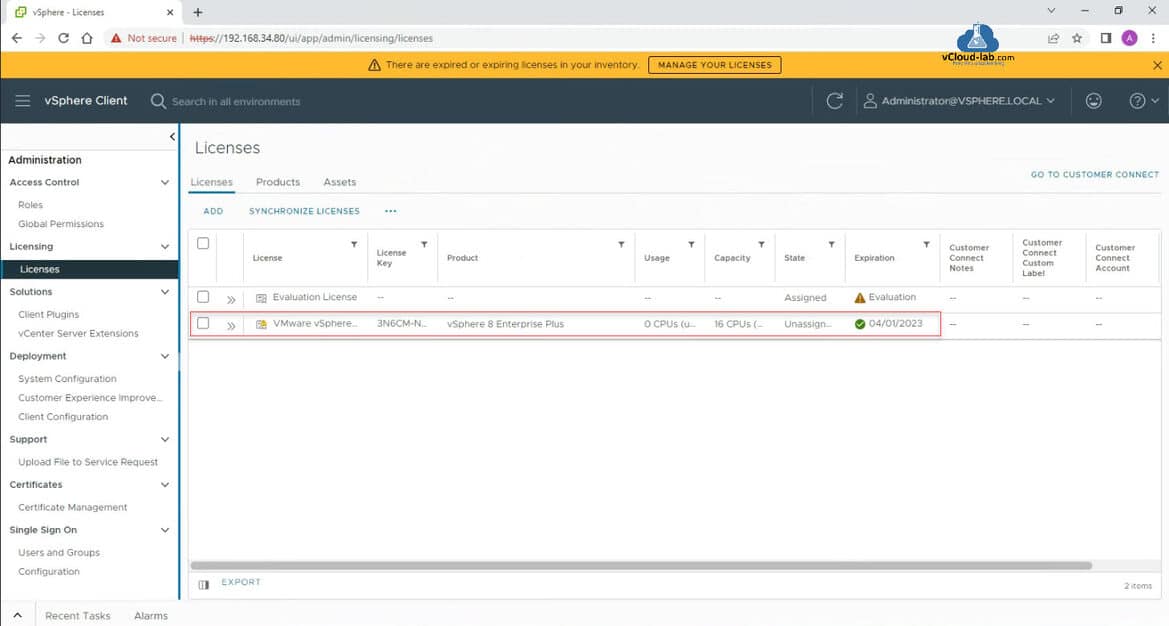The width and height of the screenshot is (1169, 626).
Task: Go to browser home page
Action: pos(86,38)
